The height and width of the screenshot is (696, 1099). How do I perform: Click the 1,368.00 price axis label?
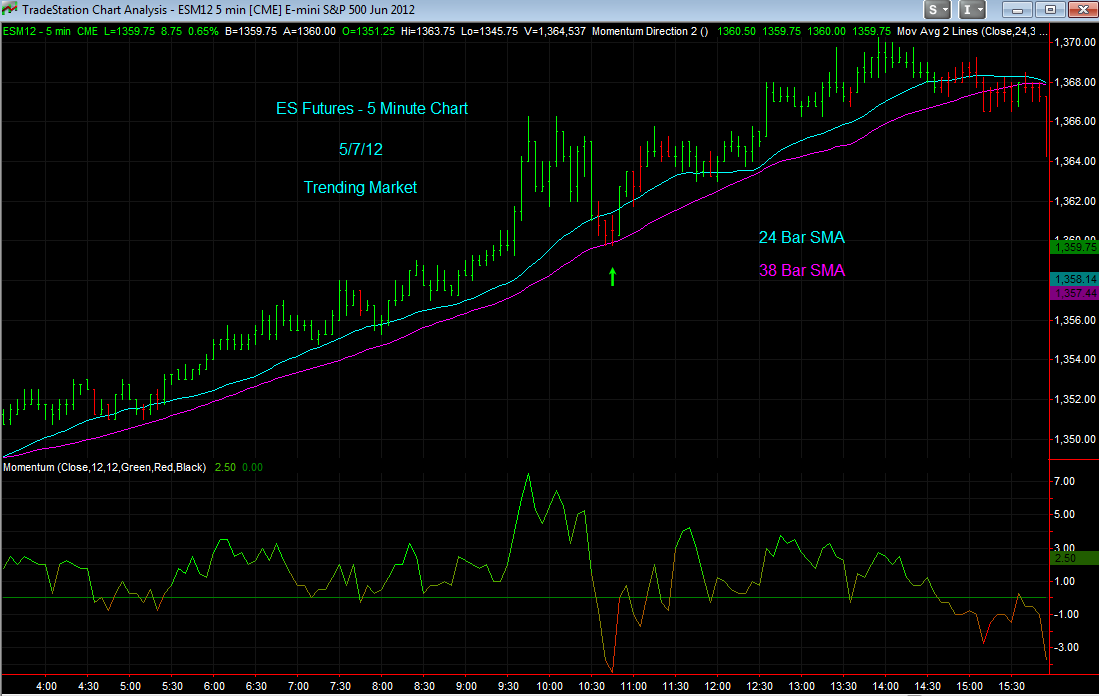tap(1074, 82)
